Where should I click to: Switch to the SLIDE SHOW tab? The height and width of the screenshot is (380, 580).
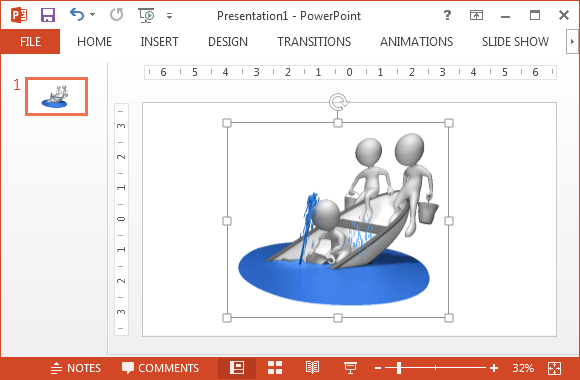(515, 42)
